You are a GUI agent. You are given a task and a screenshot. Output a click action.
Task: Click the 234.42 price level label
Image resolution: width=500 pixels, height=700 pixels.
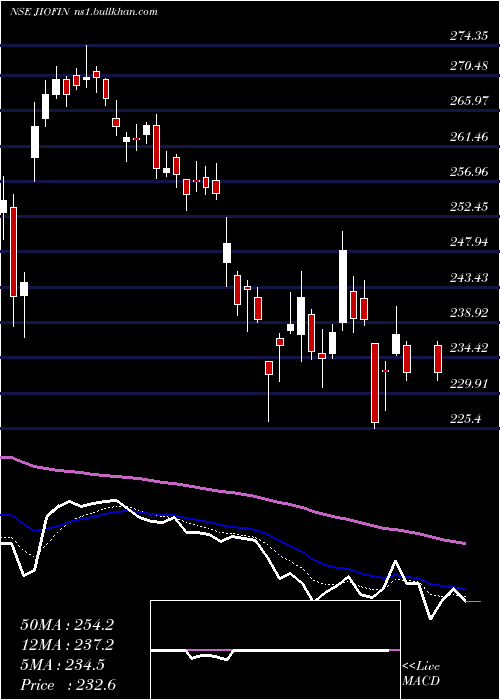(469, 347)
